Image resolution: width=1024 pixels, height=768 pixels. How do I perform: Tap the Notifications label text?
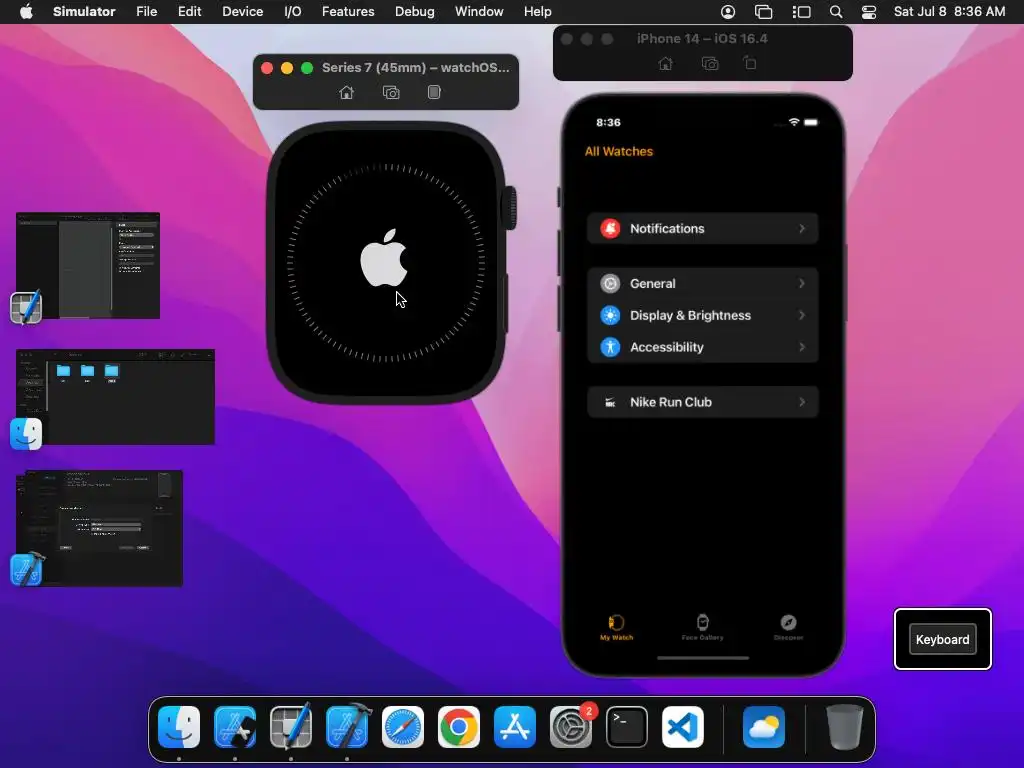667,229
